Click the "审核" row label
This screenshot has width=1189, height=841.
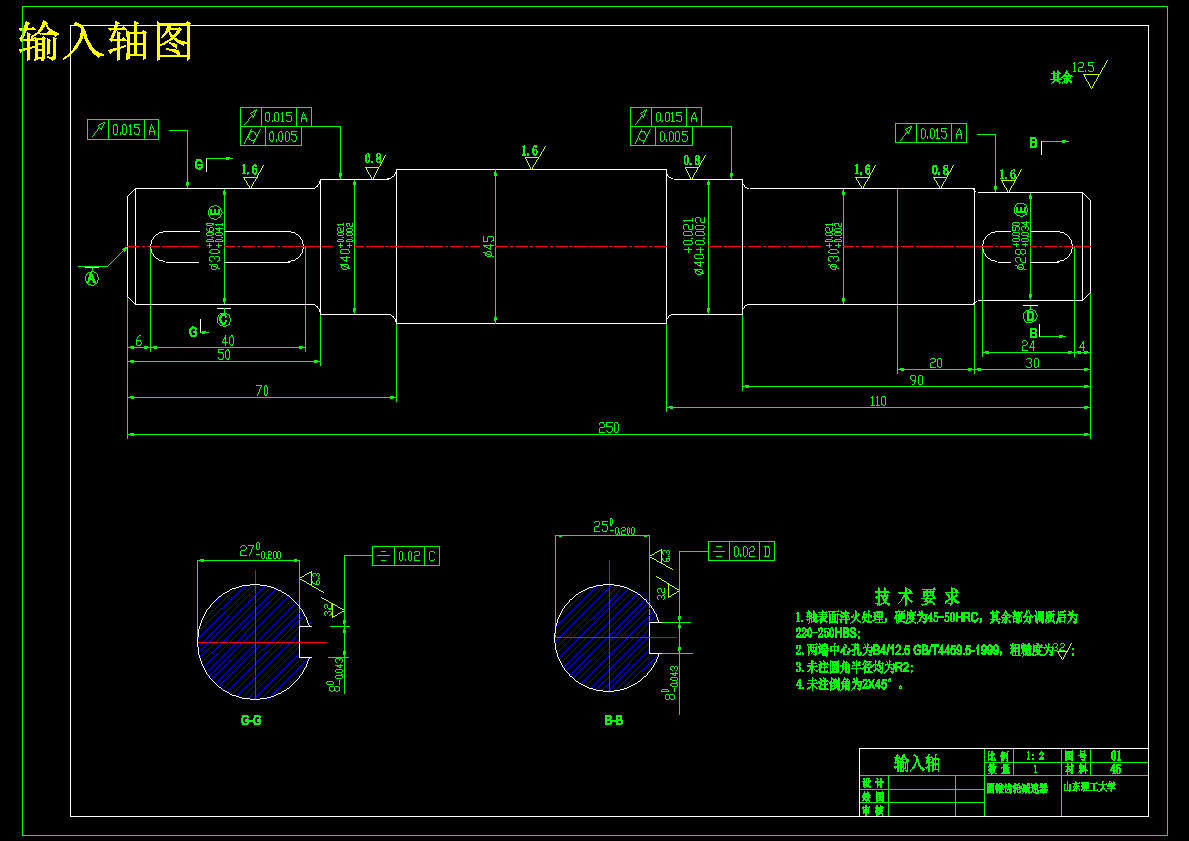[x=873, y=811]
